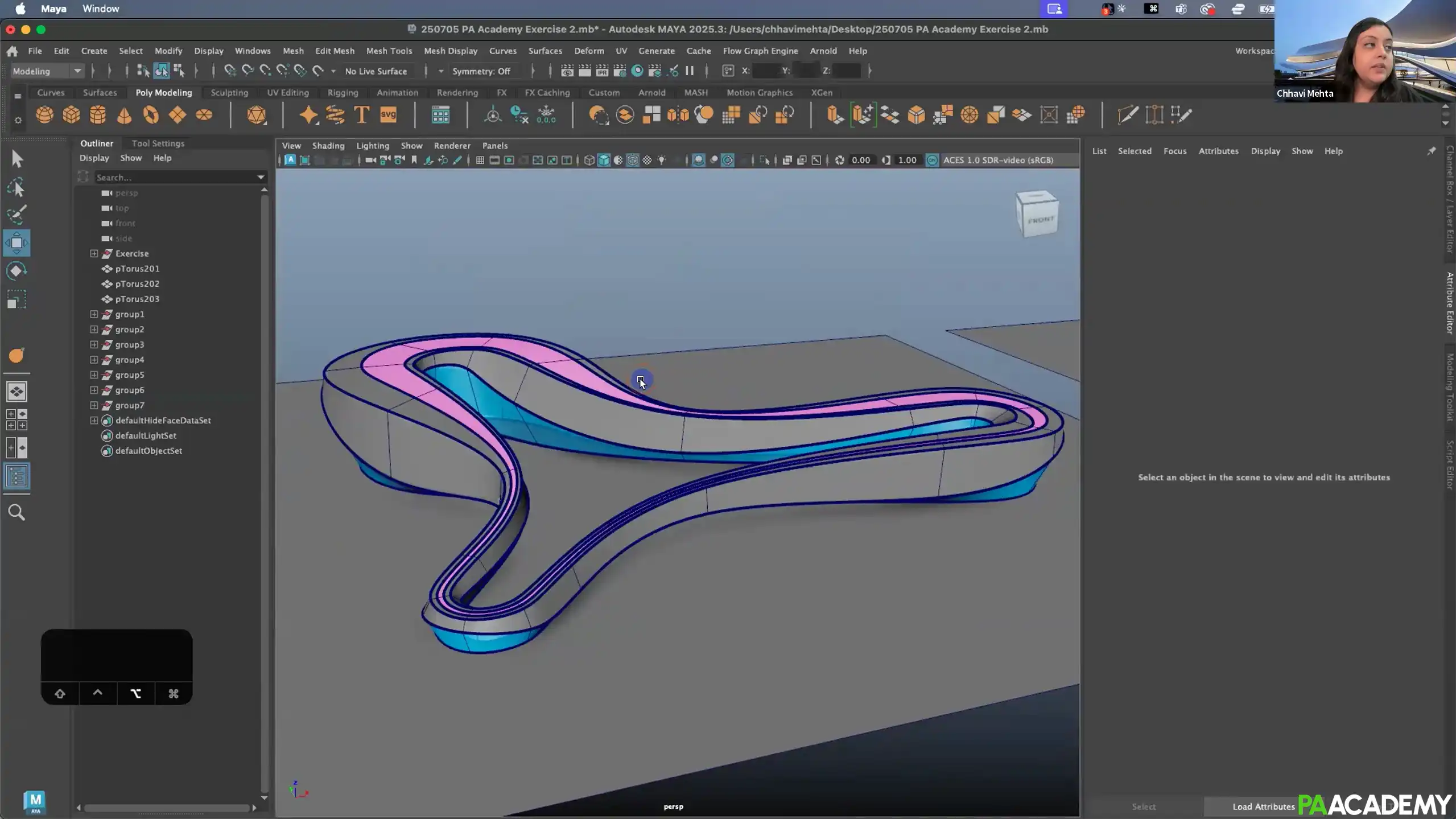The height and width of the screenshot is (819, 1456).
Task: Open the Outliner search field dropdown arrow
Action: point(259,177)
